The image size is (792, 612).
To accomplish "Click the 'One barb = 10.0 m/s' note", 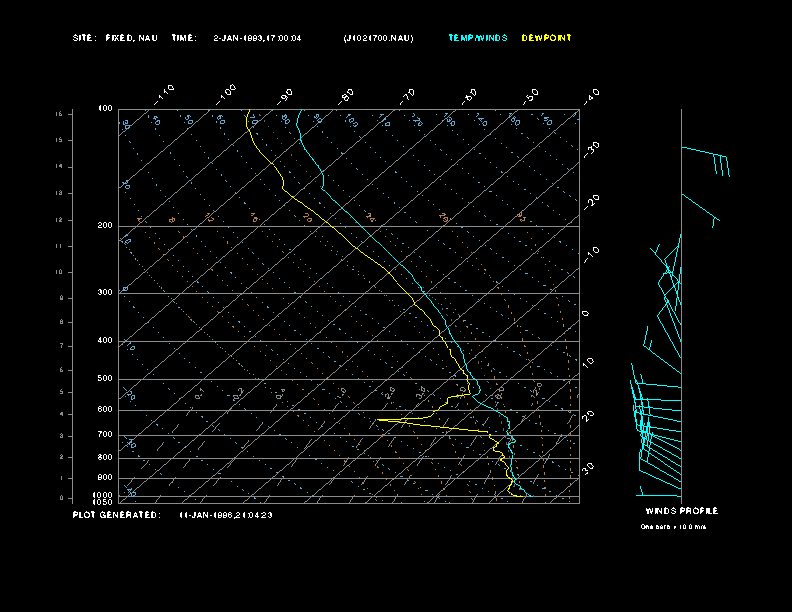I will coord(673,526).
